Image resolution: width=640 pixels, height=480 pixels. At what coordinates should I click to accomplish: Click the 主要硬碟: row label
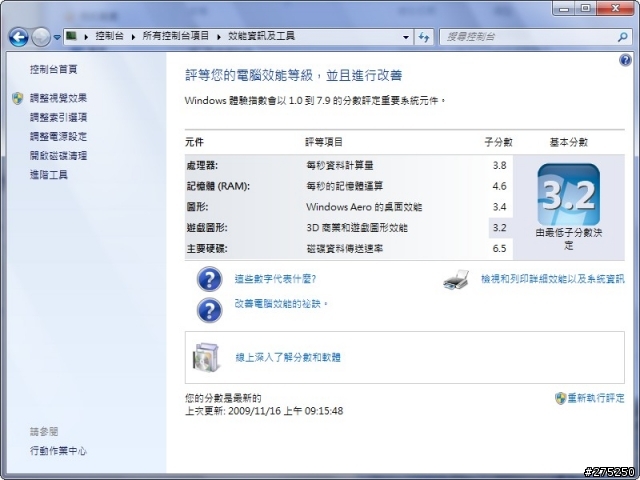[x=207, y=249]
